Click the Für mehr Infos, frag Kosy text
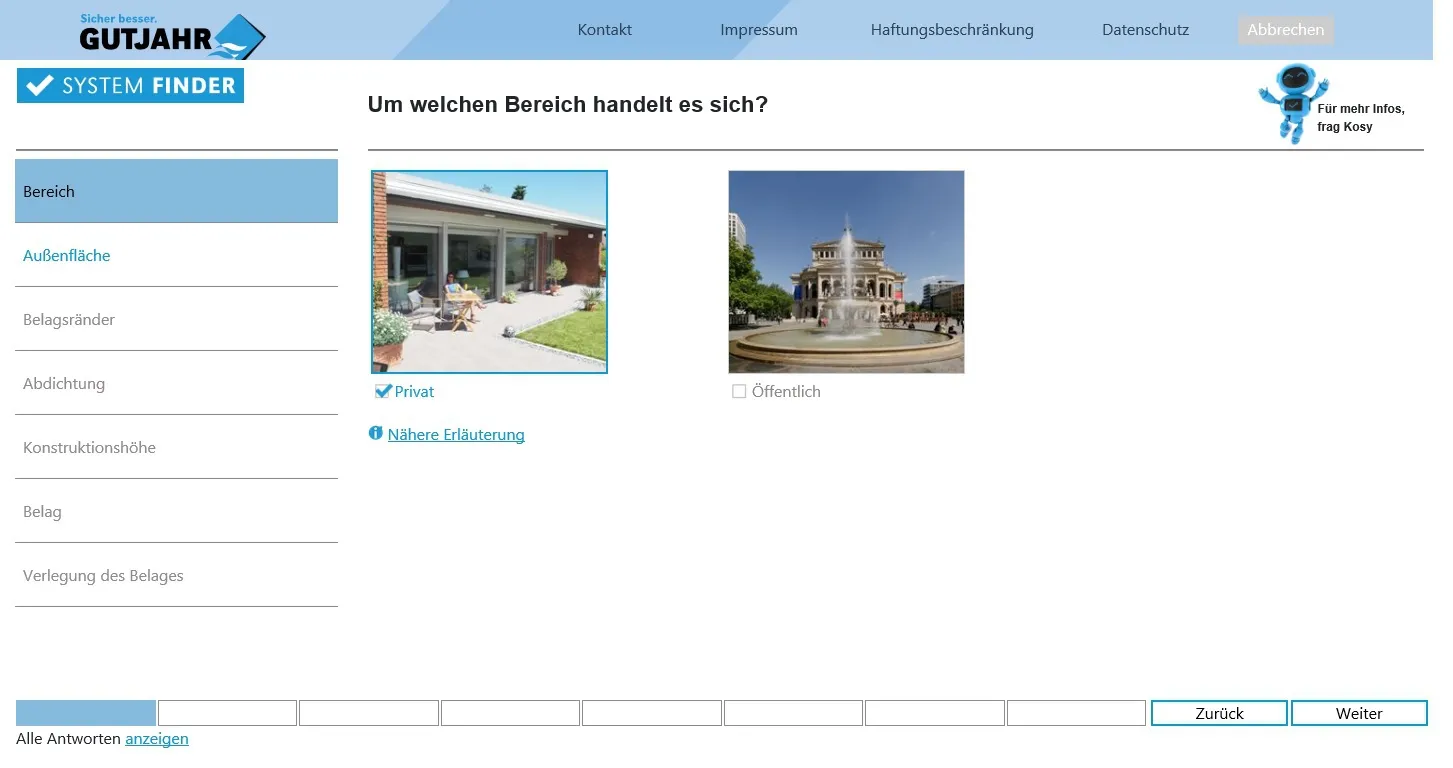The width and height of the screenshot is (1453, 768). [1361, 118]
